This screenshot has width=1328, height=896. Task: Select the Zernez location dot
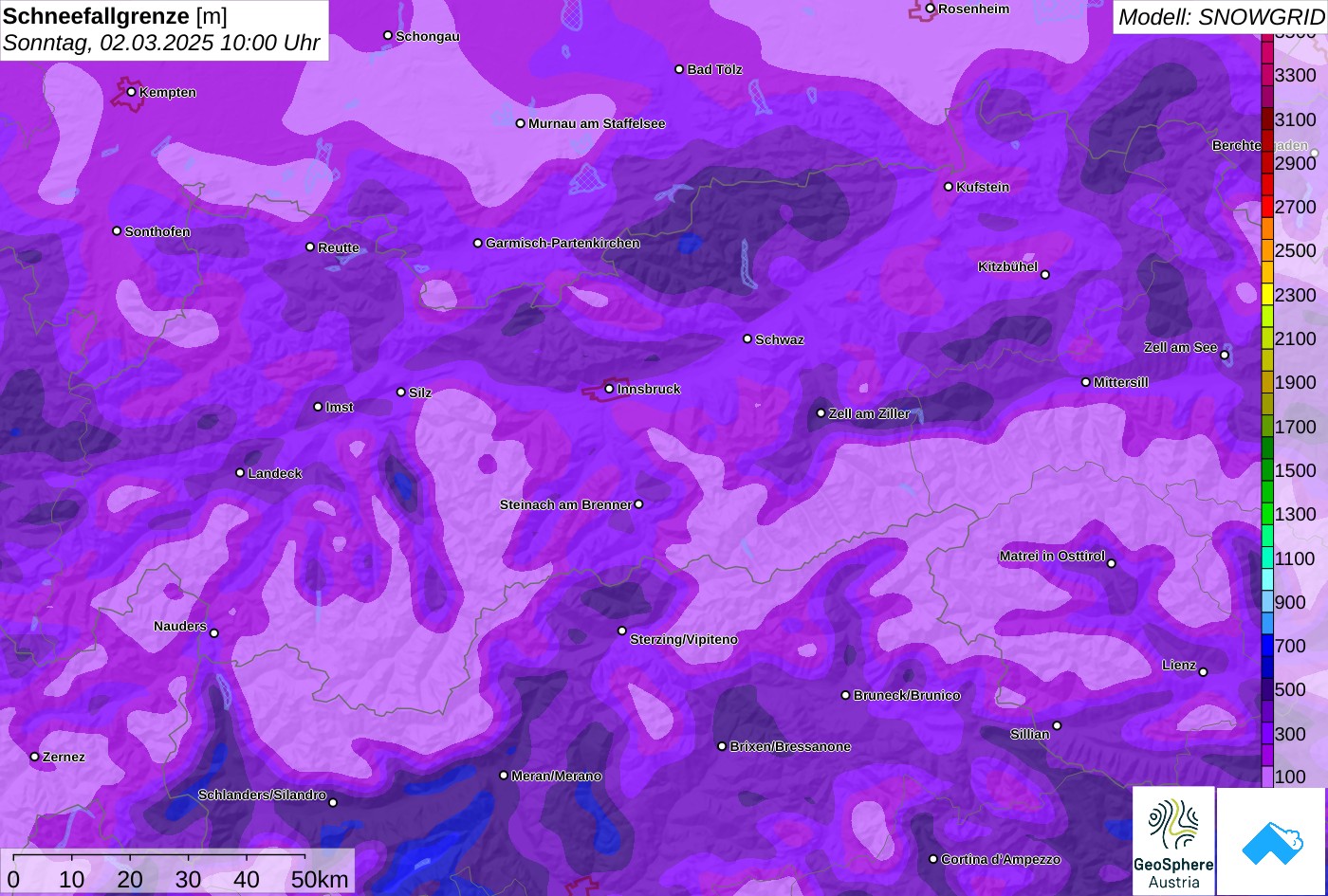(35, 757)
